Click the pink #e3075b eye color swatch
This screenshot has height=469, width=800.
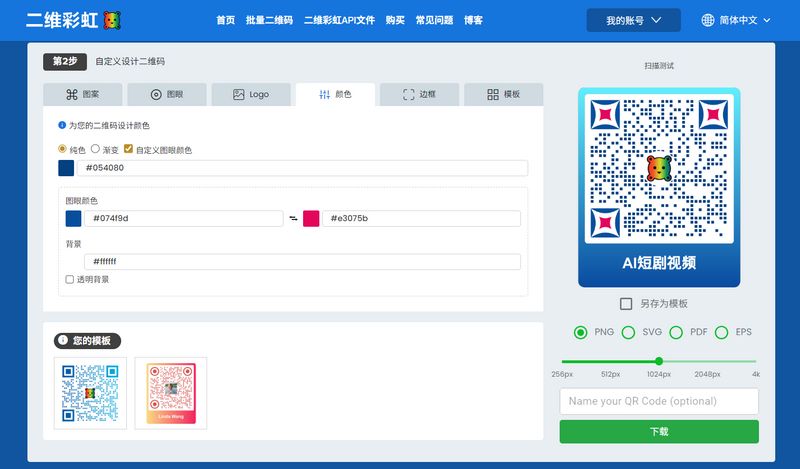coord(311,219)
